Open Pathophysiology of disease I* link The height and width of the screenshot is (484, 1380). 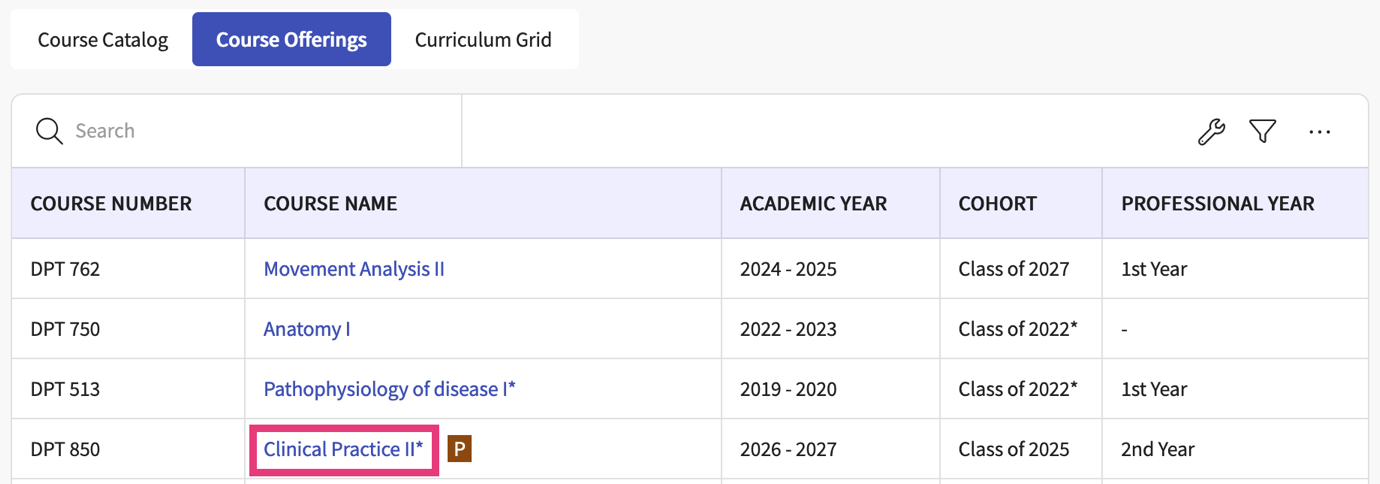pos(389,389)
